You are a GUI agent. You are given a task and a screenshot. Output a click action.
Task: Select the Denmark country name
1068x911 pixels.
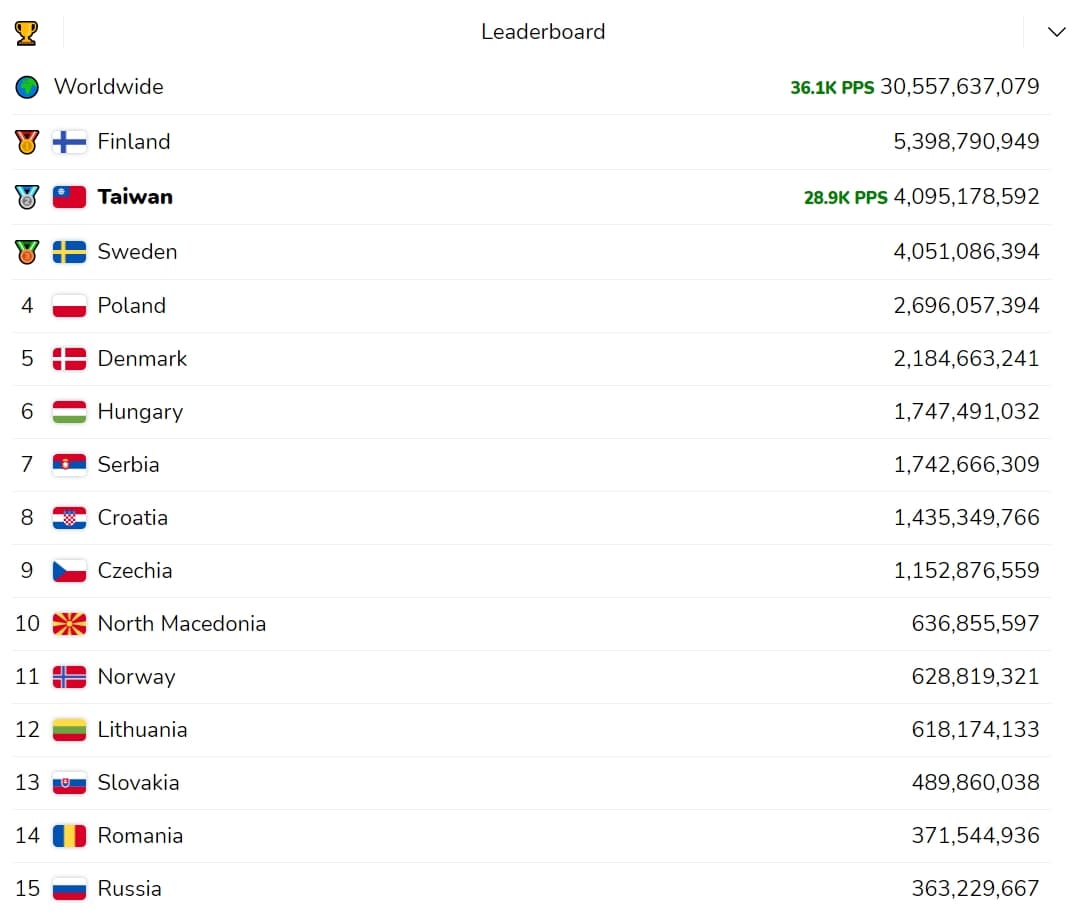(x=142, y=359)
